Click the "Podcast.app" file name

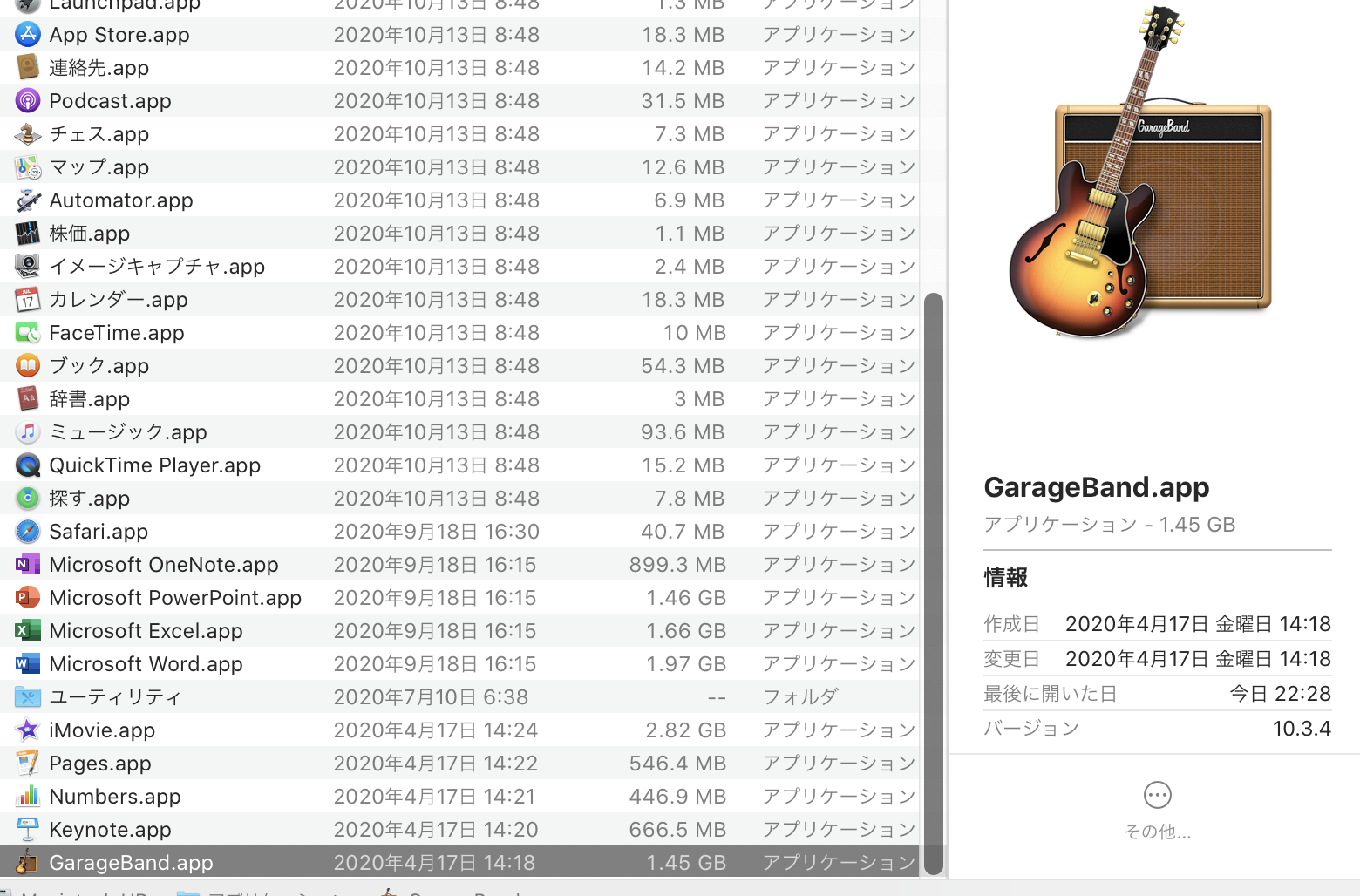point(110,101)
